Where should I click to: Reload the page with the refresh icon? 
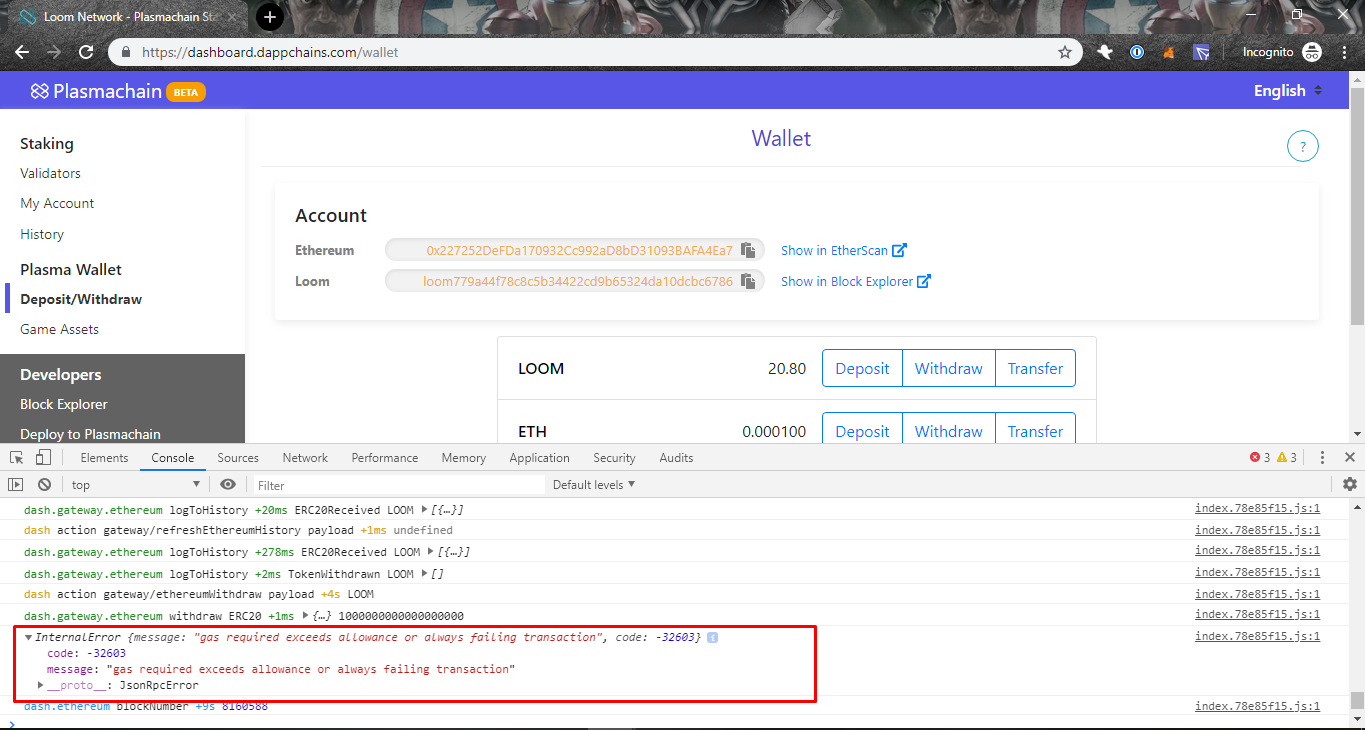[x=86, y=51]
